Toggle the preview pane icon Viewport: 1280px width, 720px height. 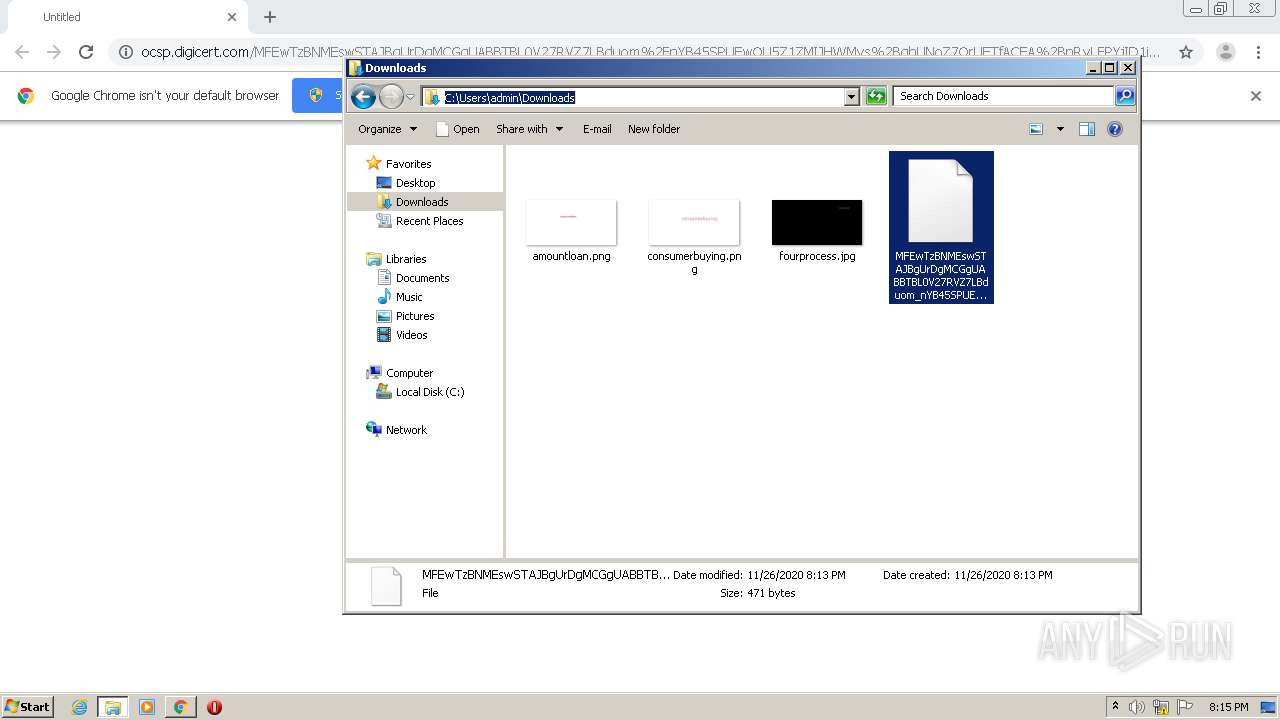coord(1087,129)
